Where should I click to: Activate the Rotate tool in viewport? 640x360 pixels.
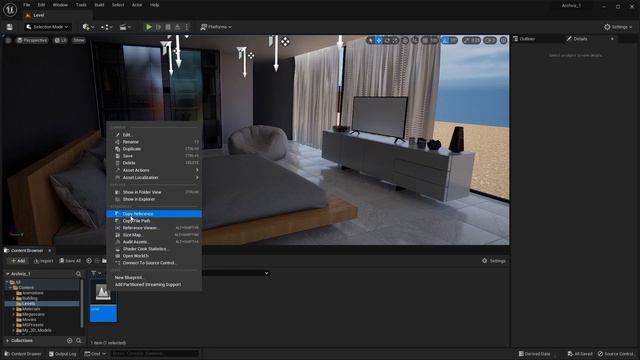[x=387, y=40]
